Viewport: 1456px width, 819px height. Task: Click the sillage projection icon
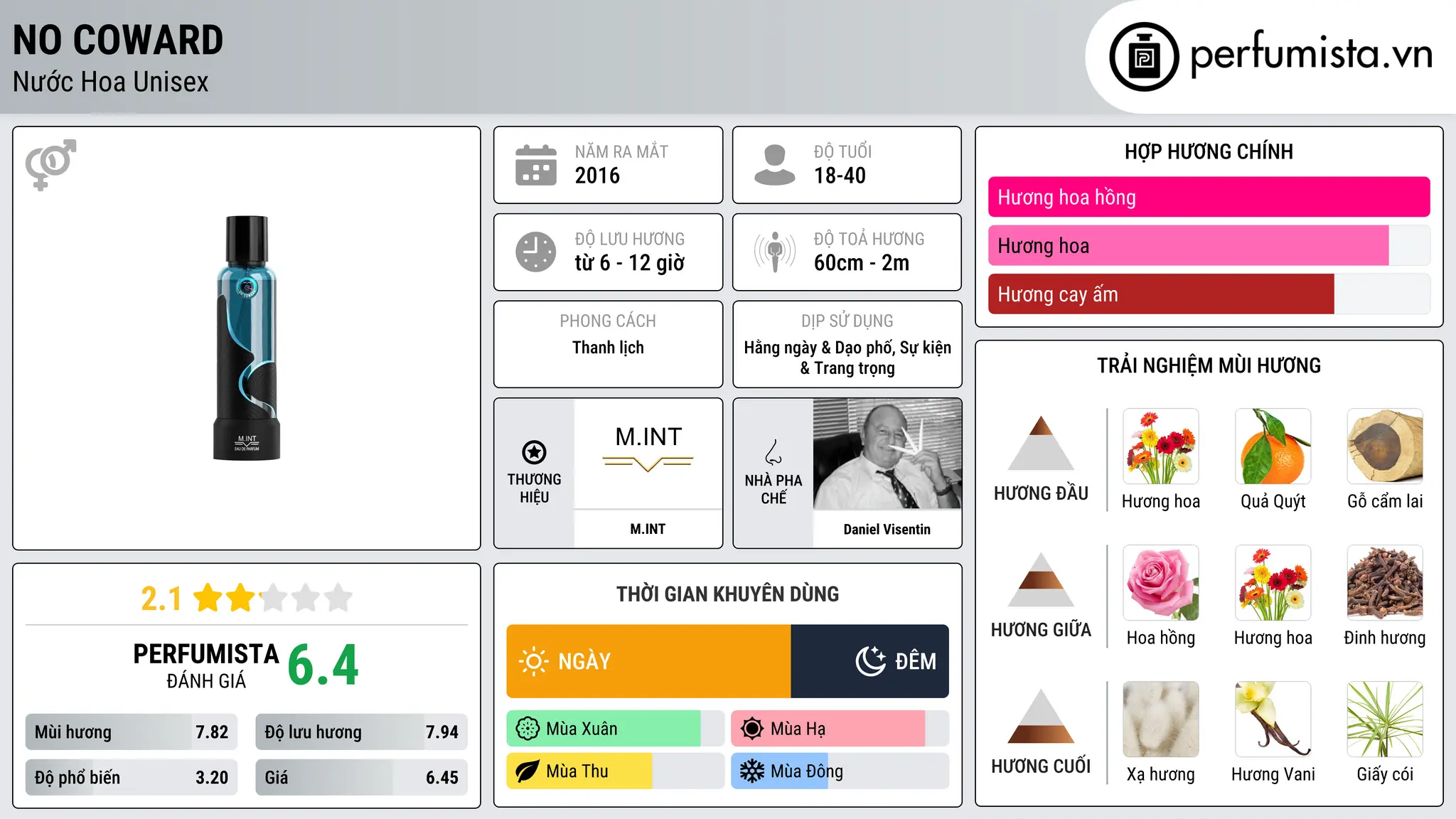pyautogui.click(x=775, y=252)
